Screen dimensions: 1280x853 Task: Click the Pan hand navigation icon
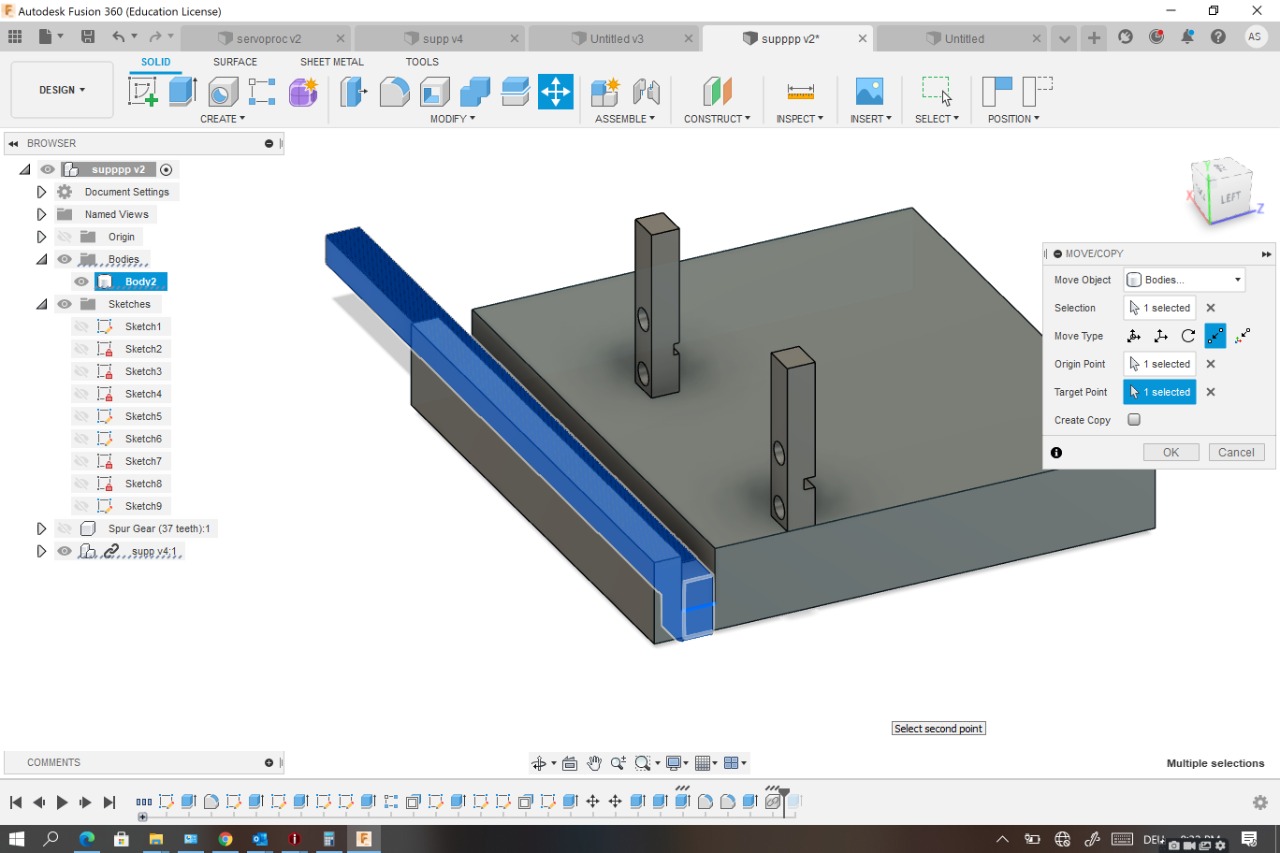pyautogui.click(x=594, y=763)
